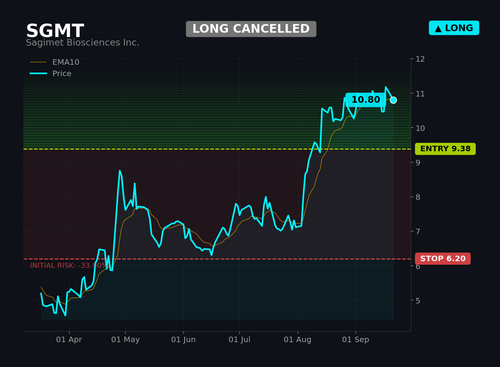The image size is (500, 367).
Task: Click the triangle arrow in LONG badge
Action: [x=438, y=29]
